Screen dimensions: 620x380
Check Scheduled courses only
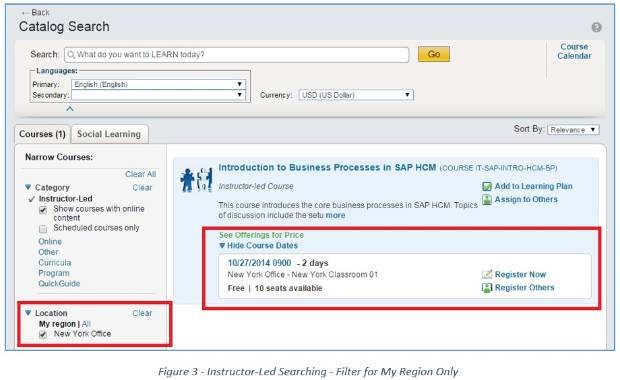click(x=43, y=229)
